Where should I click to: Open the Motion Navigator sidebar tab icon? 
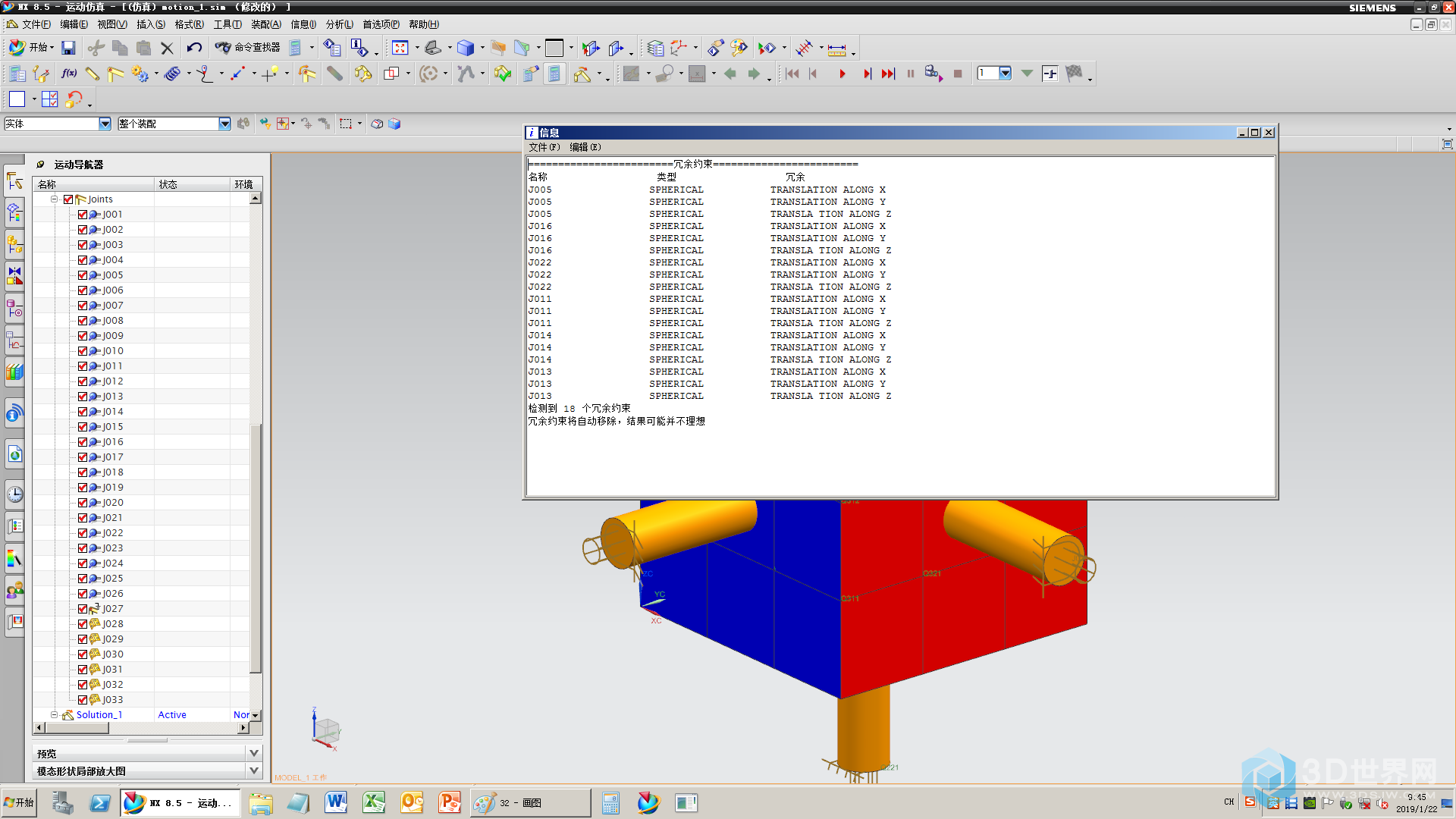14,180
